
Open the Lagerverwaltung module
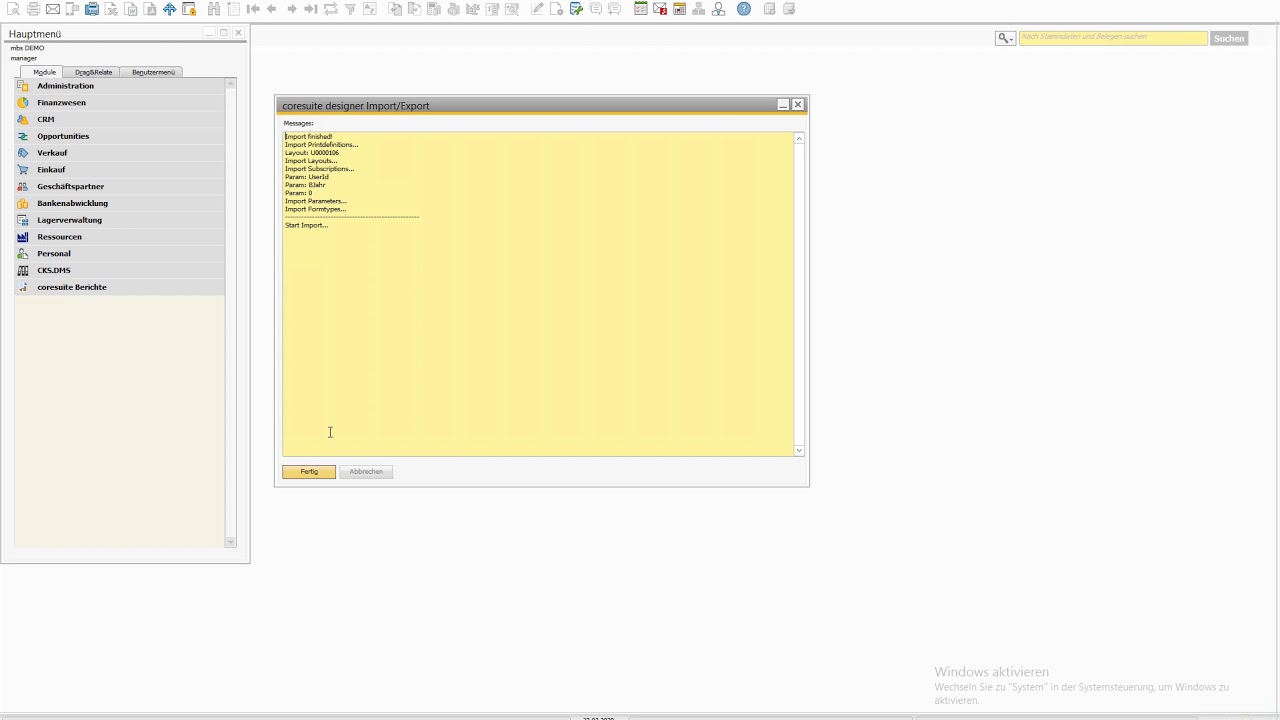(x=120, y=220)
